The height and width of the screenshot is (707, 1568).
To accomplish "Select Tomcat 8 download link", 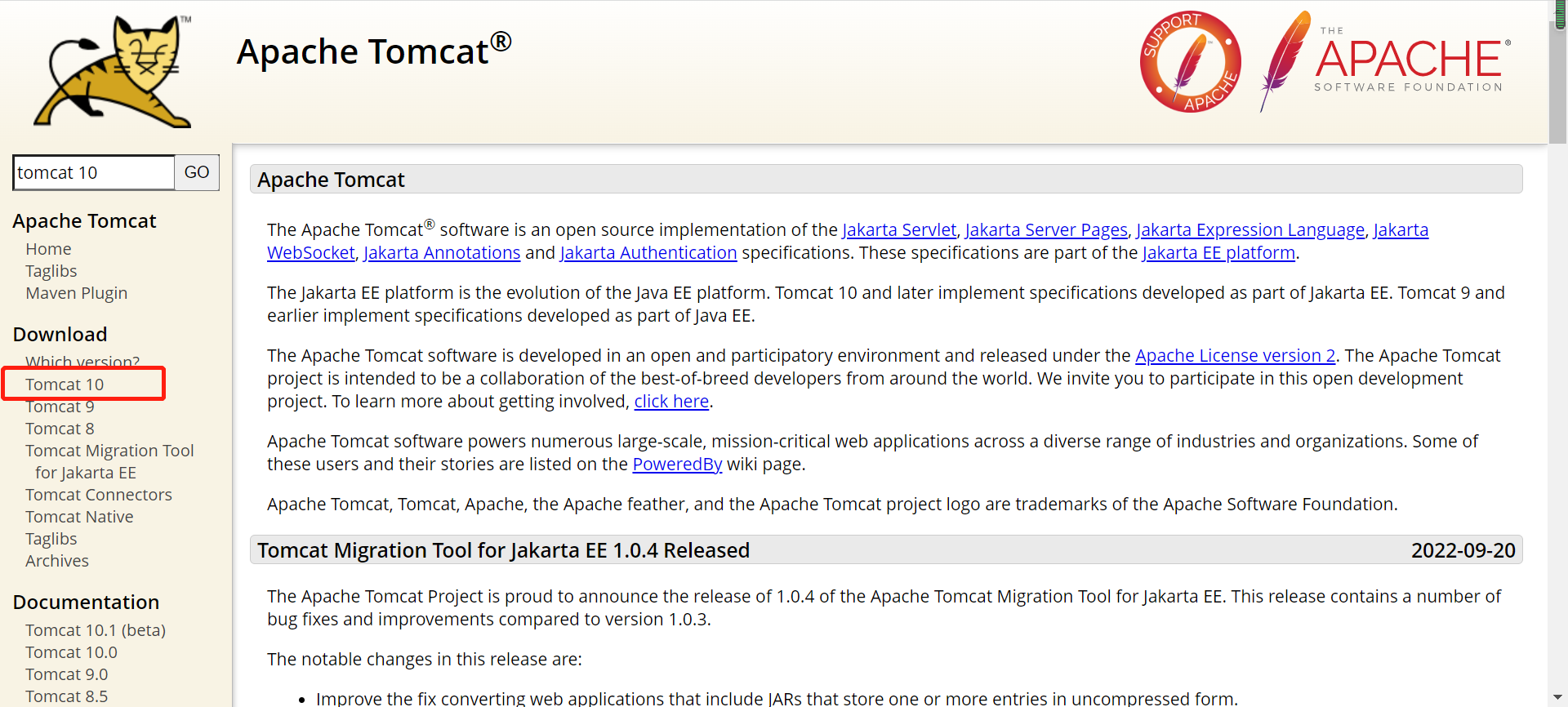I will coord(60,429).
